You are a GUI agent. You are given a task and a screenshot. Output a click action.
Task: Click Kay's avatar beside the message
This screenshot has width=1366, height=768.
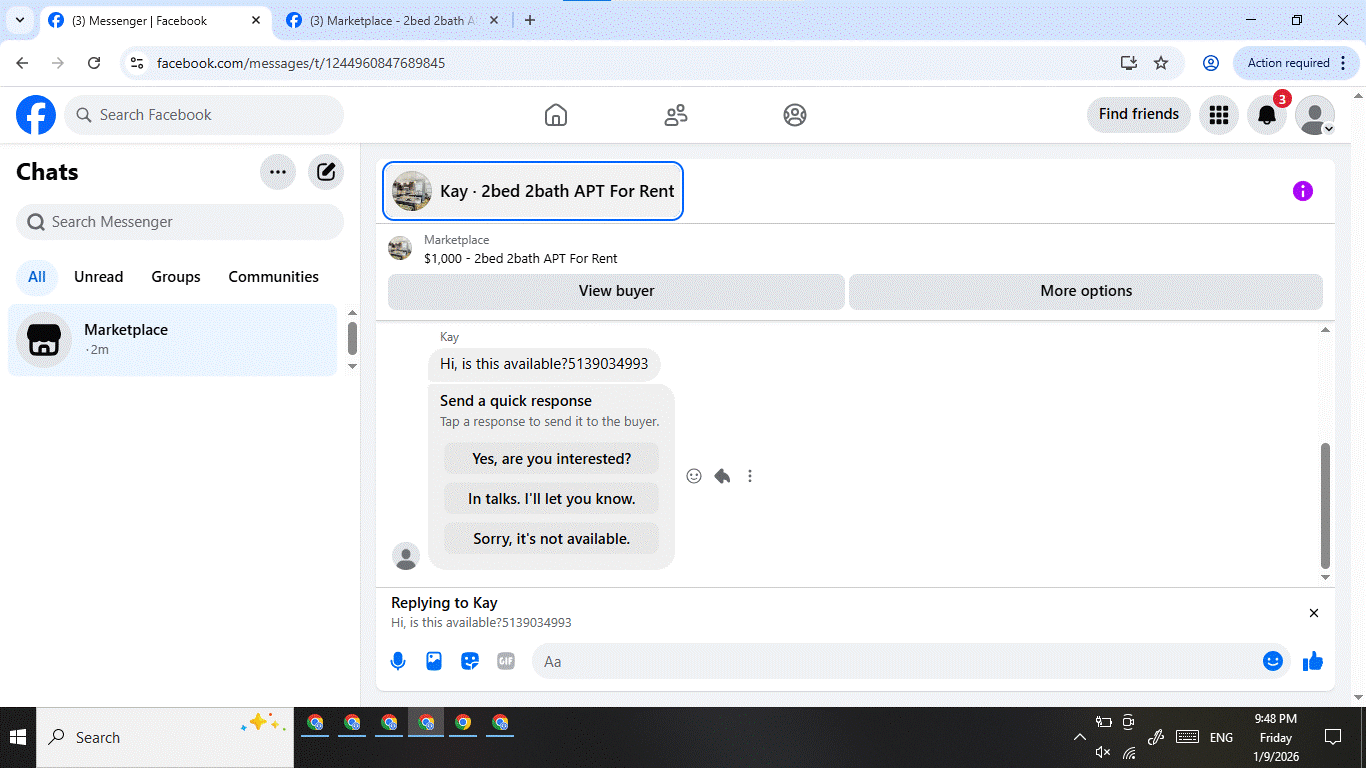click(x=406, y=557)
